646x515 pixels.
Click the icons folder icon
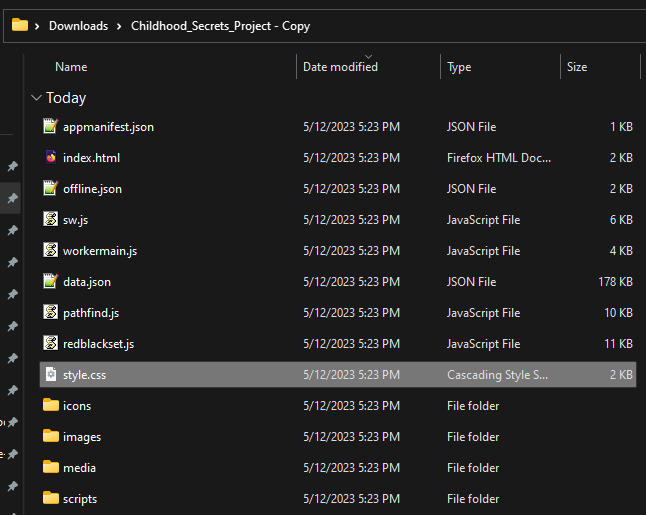[51, 406]
